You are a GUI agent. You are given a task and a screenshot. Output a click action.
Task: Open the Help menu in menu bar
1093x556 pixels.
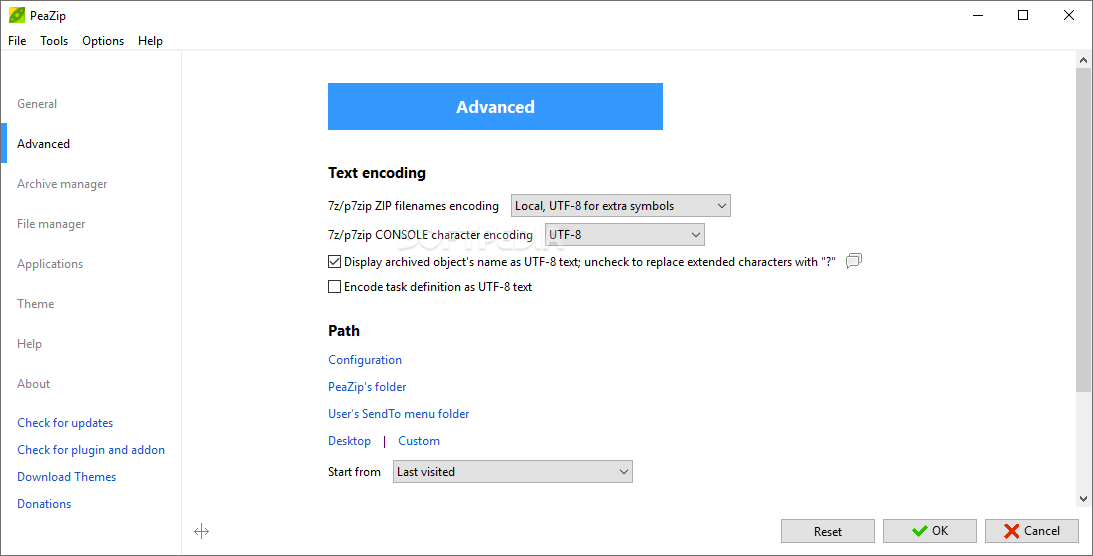(150, 40)
